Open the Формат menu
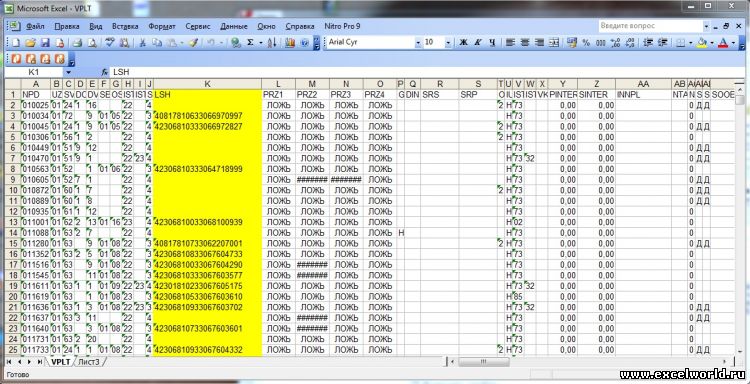This screenshot has height=384, width=750. [x=162, y=26]
